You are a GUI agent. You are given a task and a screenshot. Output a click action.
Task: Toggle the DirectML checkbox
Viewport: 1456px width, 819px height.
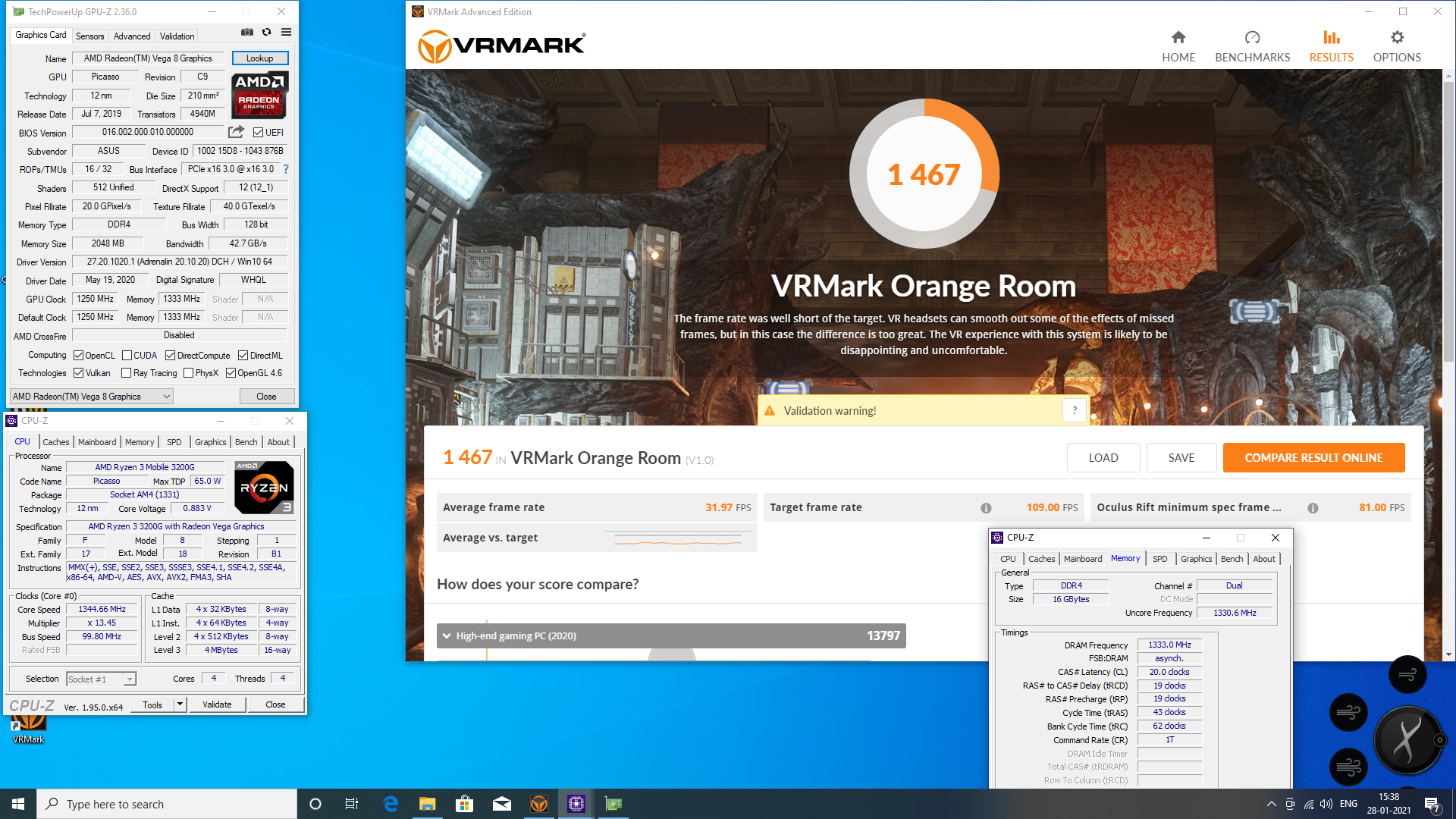[x=243, y=355]
